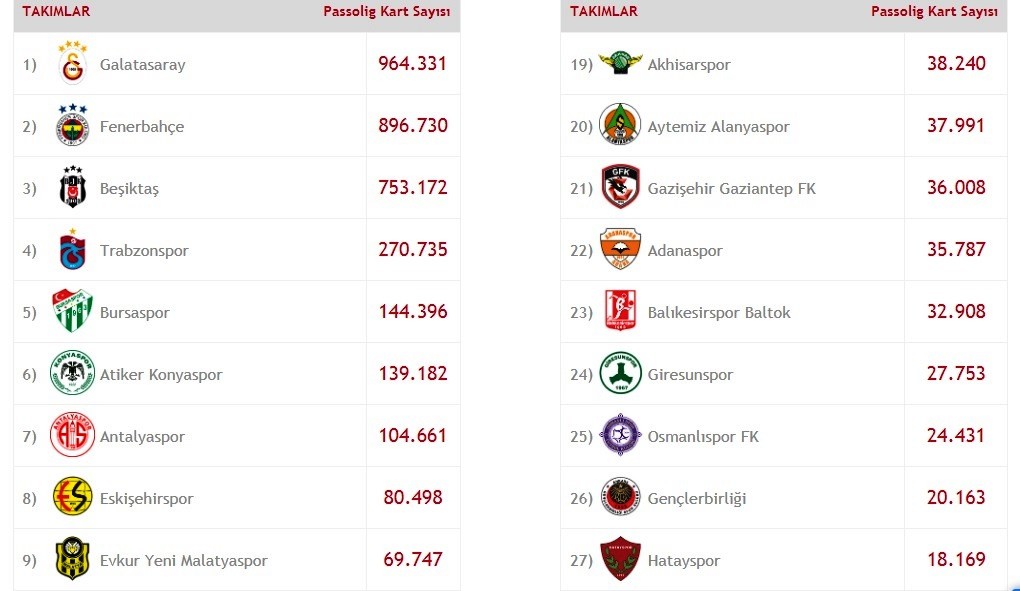Select Balıkesirspor Baltok card count 32.908
The height and width of the screenshot is (591, 1020).
click(956, 311)
